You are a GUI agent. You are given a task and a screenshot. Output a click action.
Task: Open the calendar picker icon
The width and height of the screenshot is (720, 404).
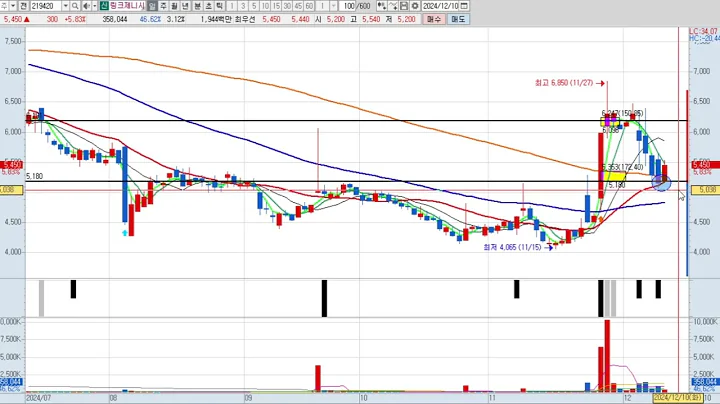coord(464,6)
